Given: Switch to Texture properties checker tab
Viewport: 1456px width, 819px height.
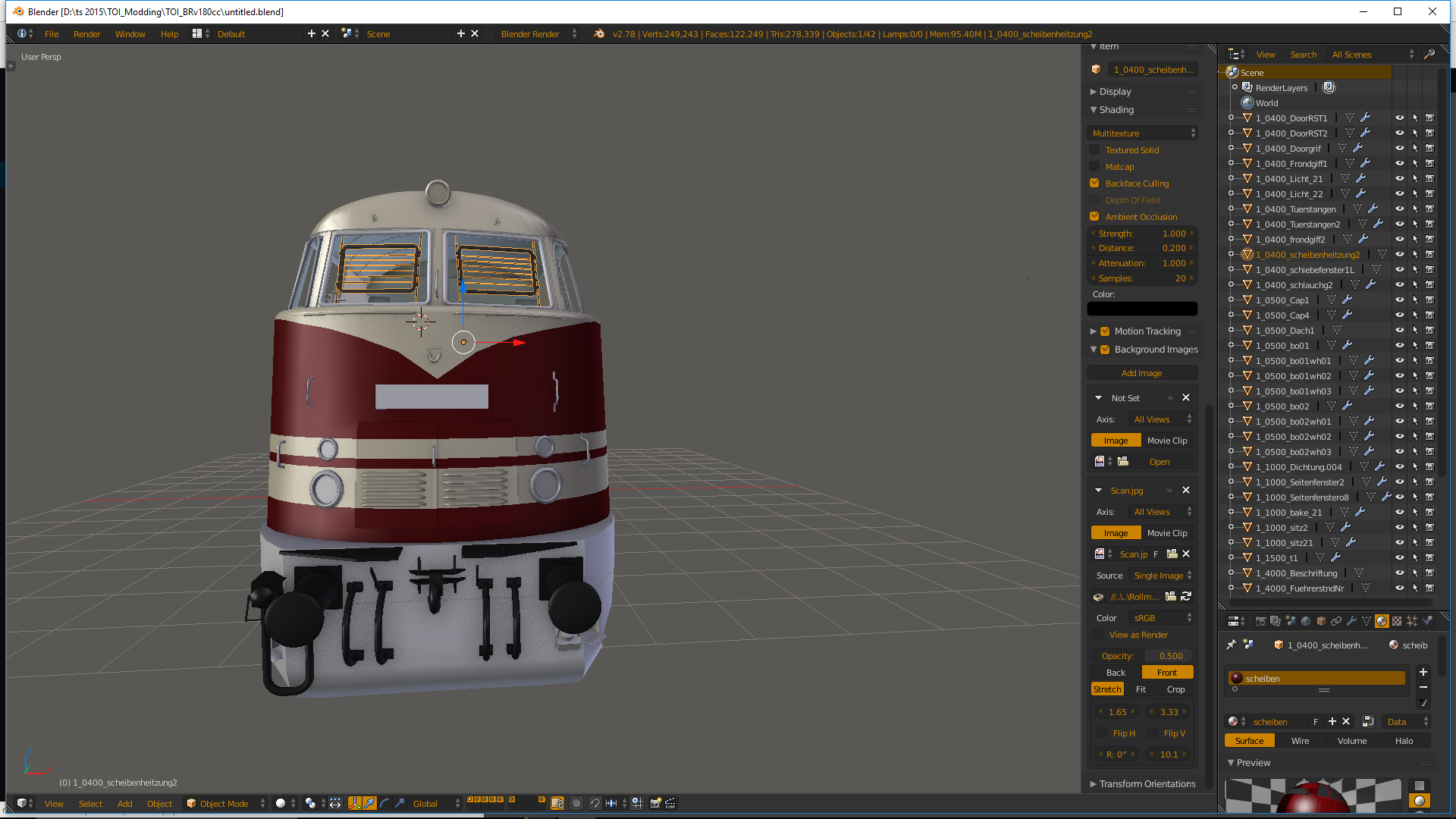Looking at the screenshot, I should tap(1397, 621).
